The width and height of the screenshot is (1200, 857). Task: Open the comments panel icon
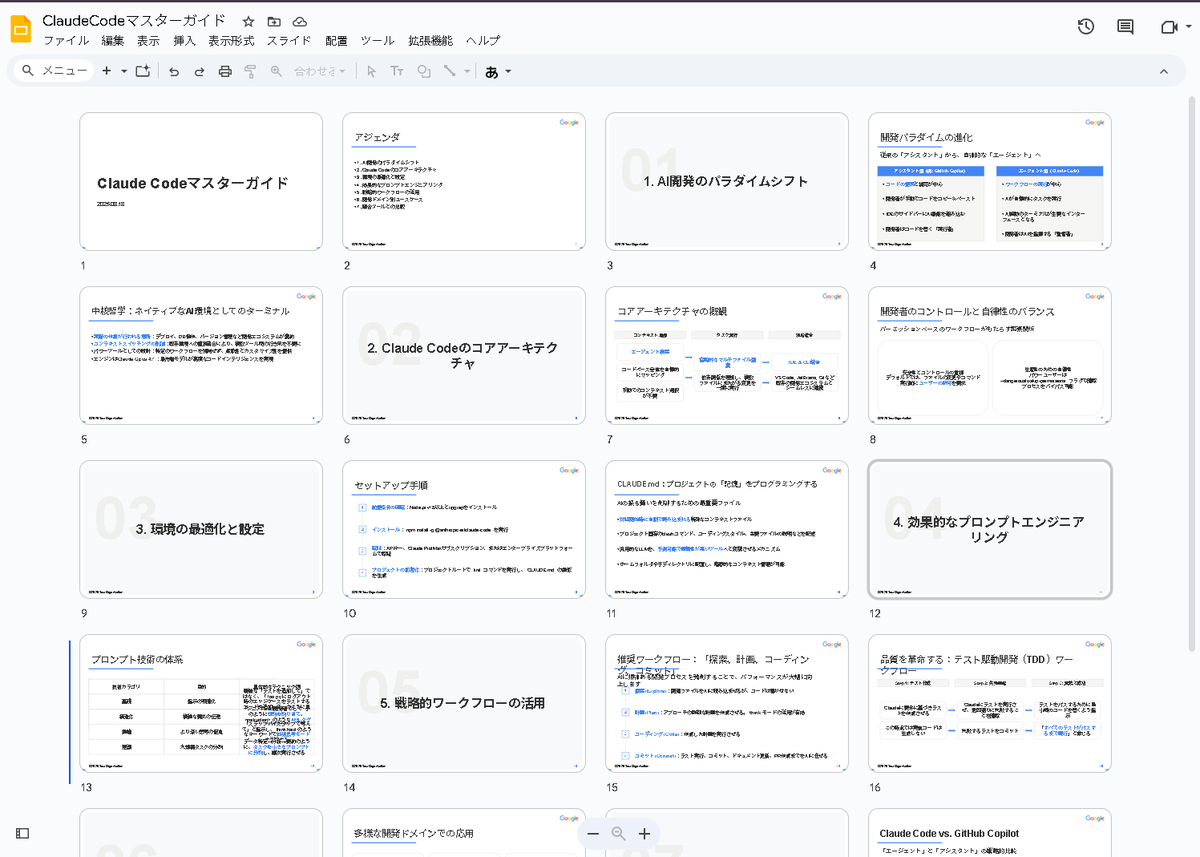coord(1125,27)
